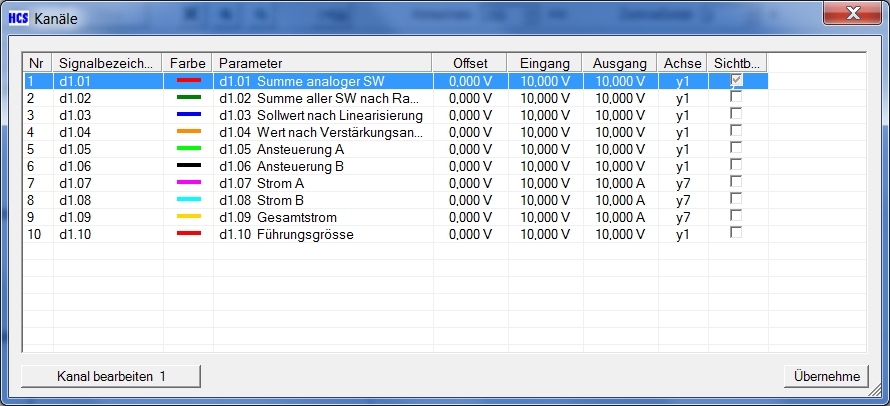Click Ausgang value '10,000 A' in d1.09 row
The width and height of the screenshot is (890, 406).
point(620,217)
